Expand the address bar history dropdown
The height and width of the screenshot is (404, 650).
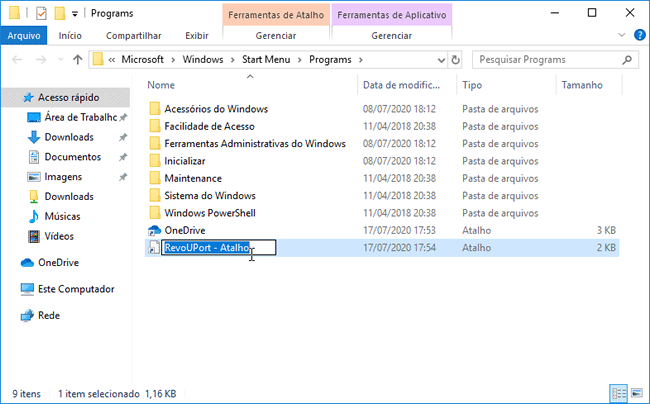pyautogui.click(x=440, y=59)
